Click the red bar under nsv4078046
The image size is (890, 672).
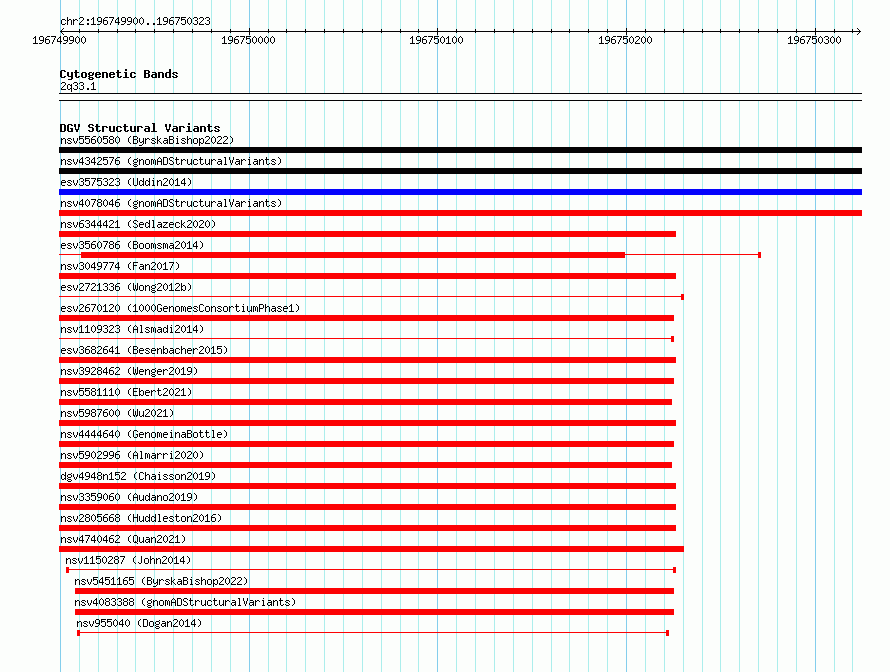(x=460, y=213)
